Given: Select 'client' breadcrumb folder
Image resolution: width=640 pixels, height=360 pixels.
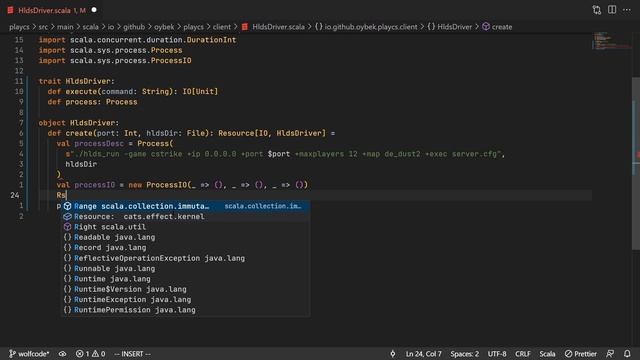Looking at the screenshot, I should (222, 27).
